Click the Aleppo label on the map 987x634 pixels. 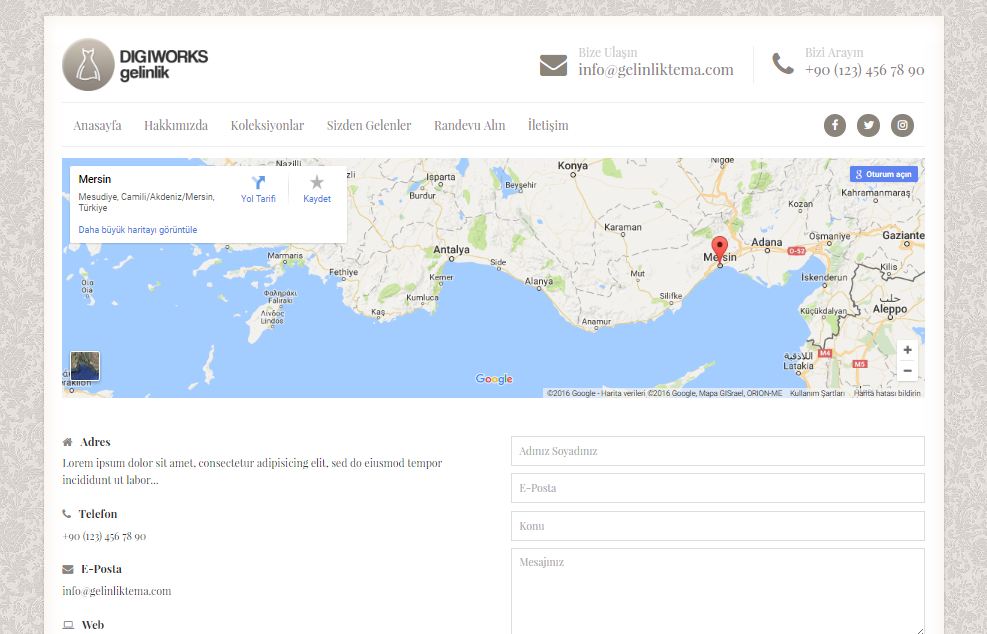889,309
